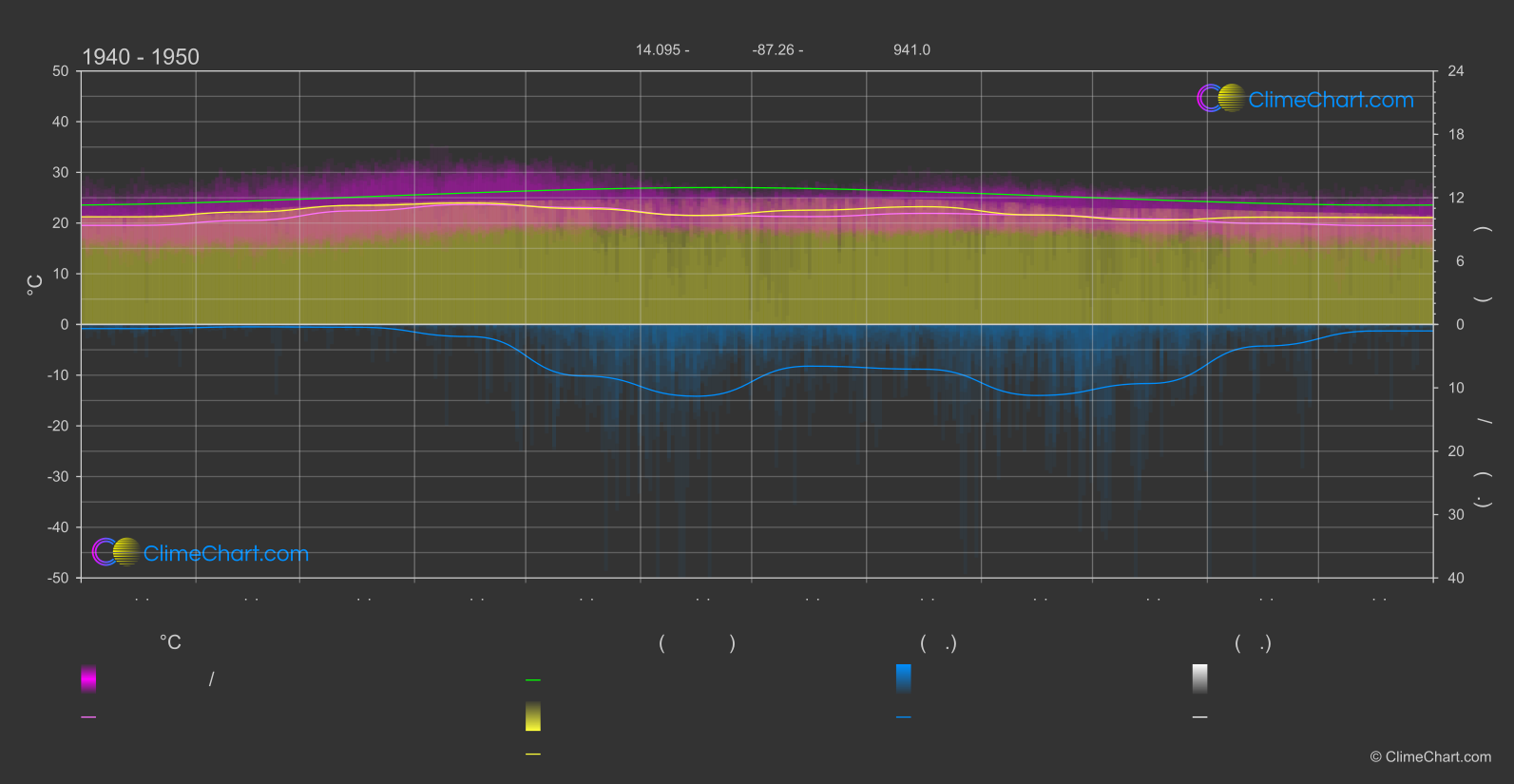The width and height of the screenshot is (1514, 784).
Task: Click the '12' tick on the secondary axis
Action: (1456, 198)
